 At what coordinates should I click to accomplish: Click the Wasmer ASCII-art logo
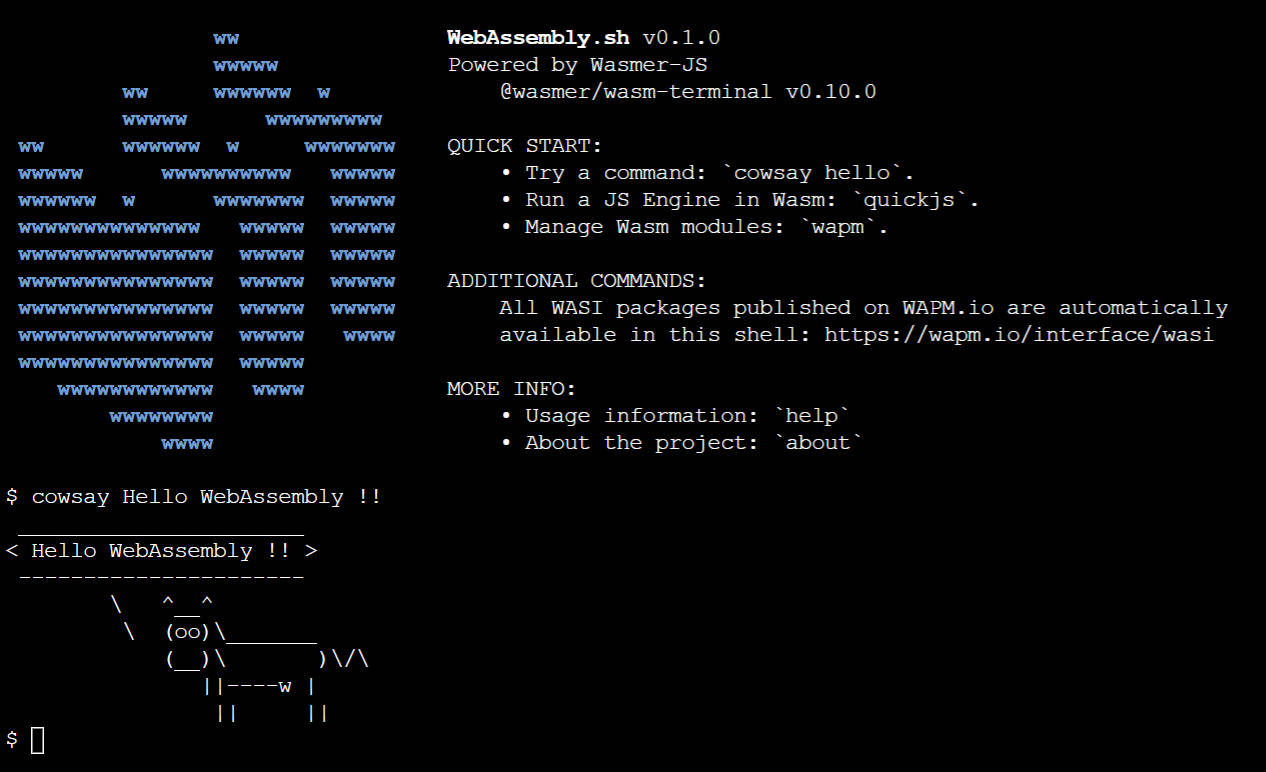pos(207,241)
